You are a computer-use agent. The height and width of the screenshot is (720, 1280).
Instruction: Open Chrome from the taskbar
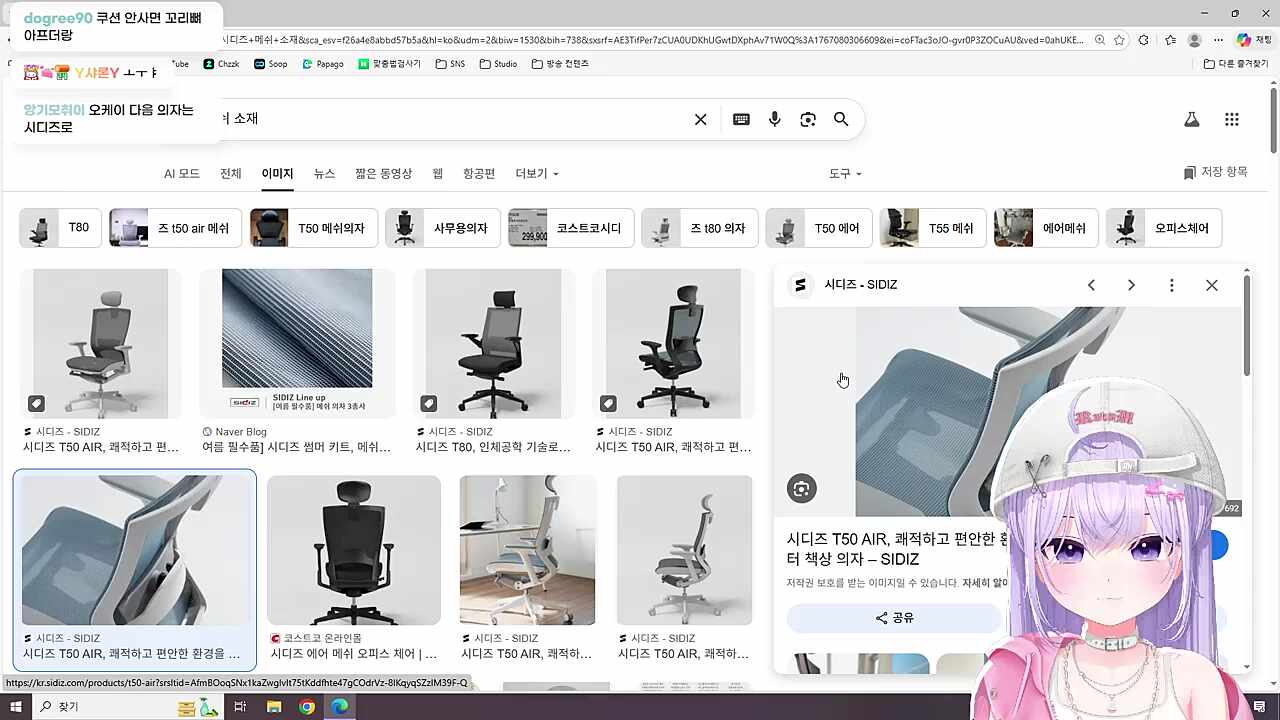[x=306, y=706]
